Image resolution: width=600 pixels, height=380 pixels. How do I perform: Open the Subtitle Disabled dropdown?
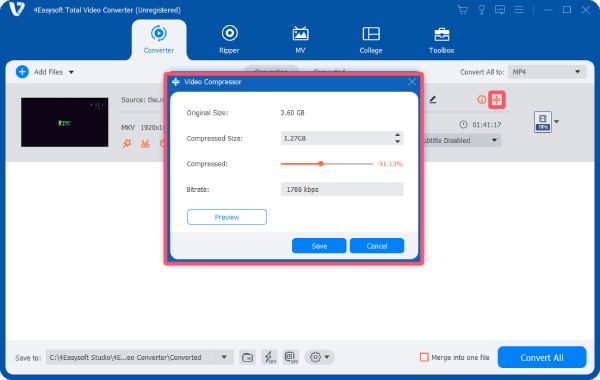[461, 140]
